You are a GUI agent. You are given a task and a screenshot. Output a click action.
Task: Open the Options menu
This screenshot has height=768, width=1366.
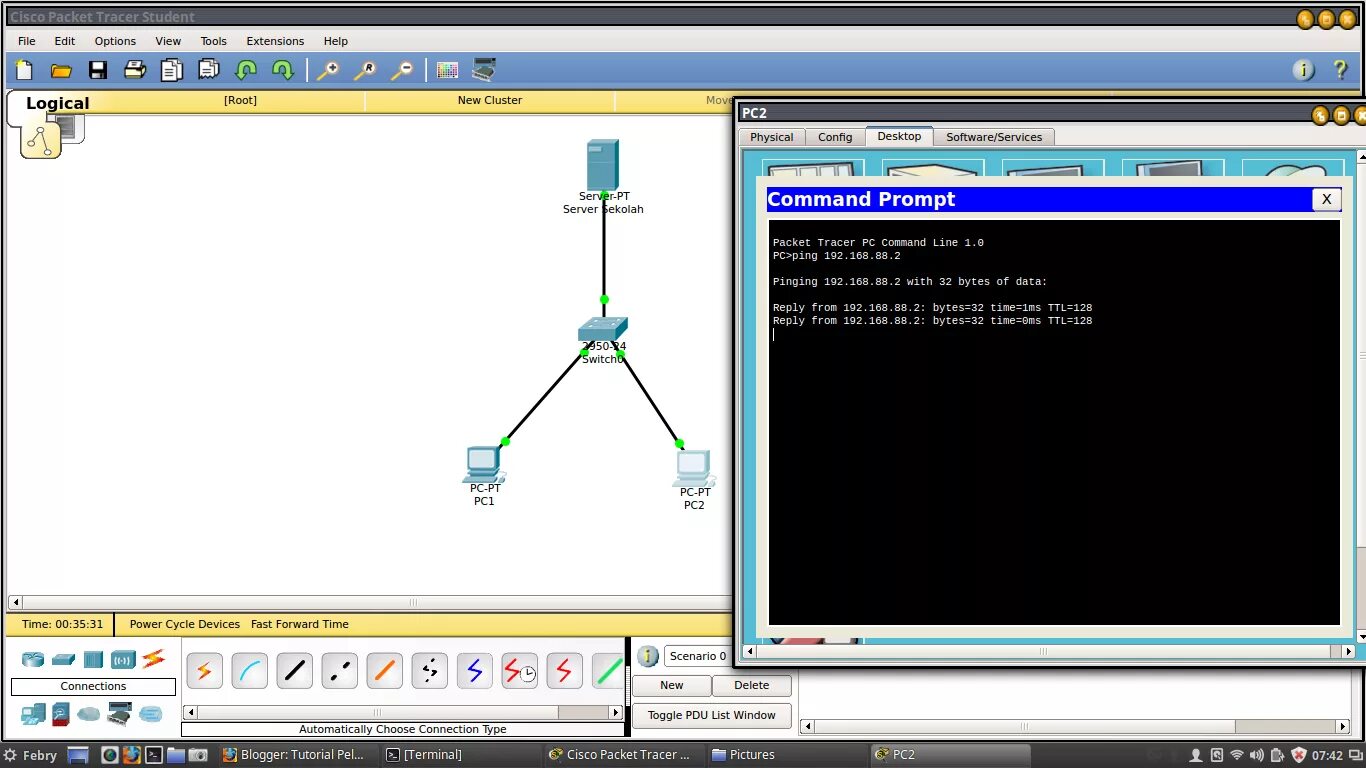coord(115,41)
